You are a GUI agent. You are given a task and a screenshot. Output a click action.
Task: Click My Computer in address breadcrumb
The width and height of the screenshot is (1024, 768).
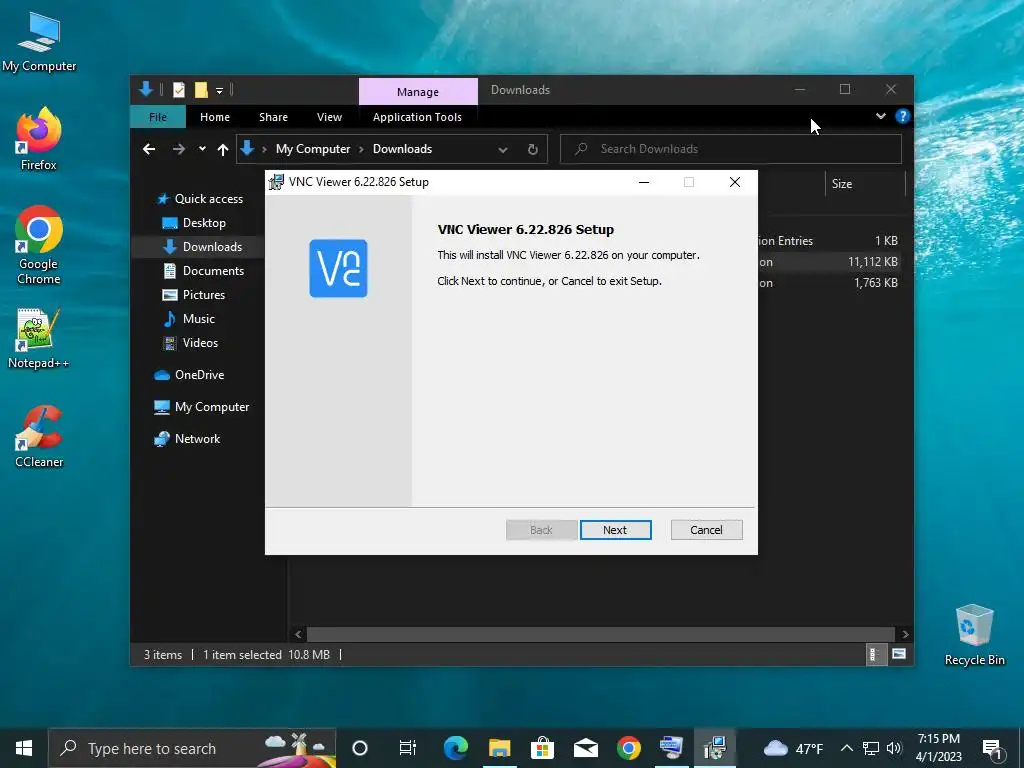[313, 149]
